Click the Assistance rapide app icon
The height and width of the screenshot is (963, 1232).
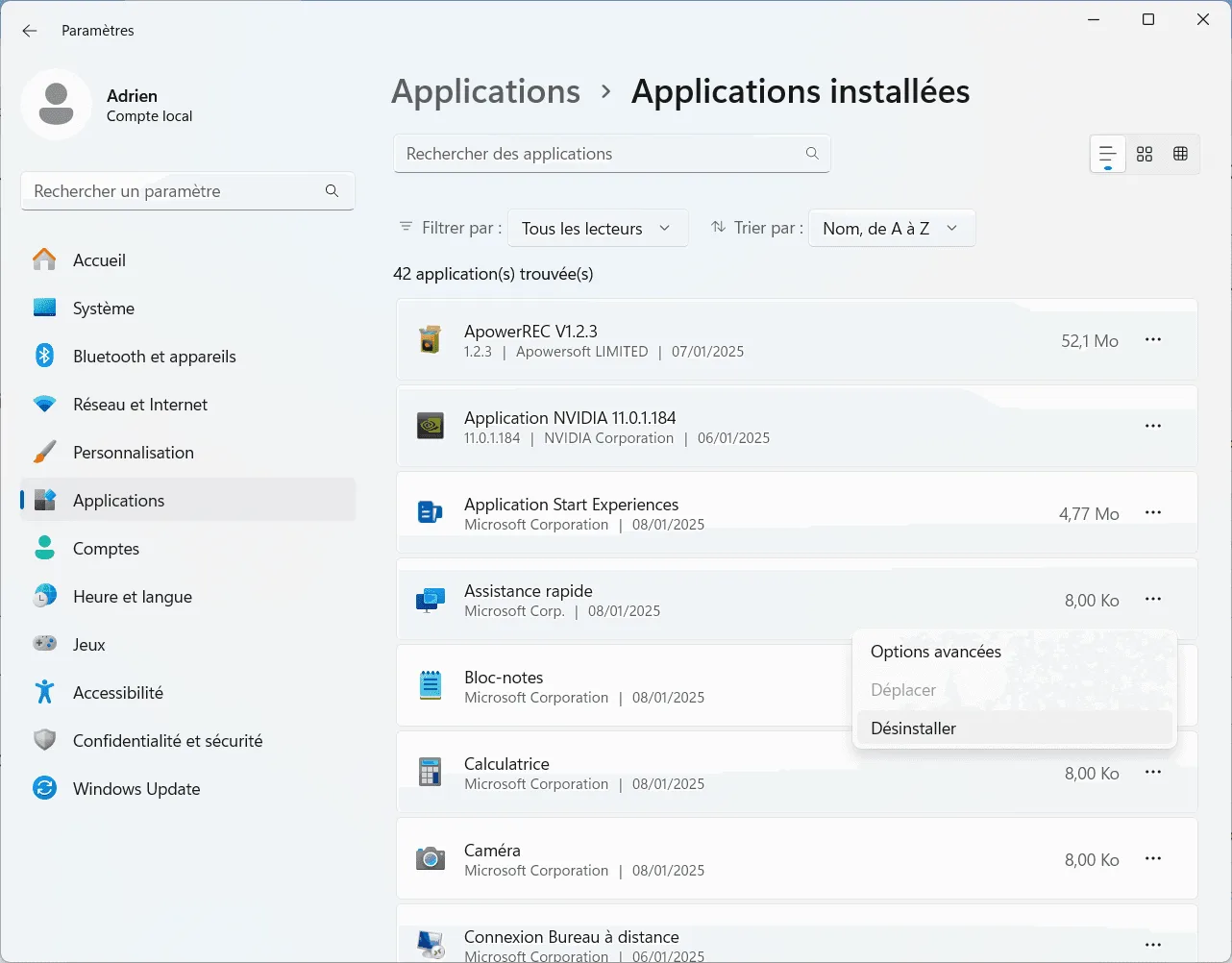click(430, 600)
